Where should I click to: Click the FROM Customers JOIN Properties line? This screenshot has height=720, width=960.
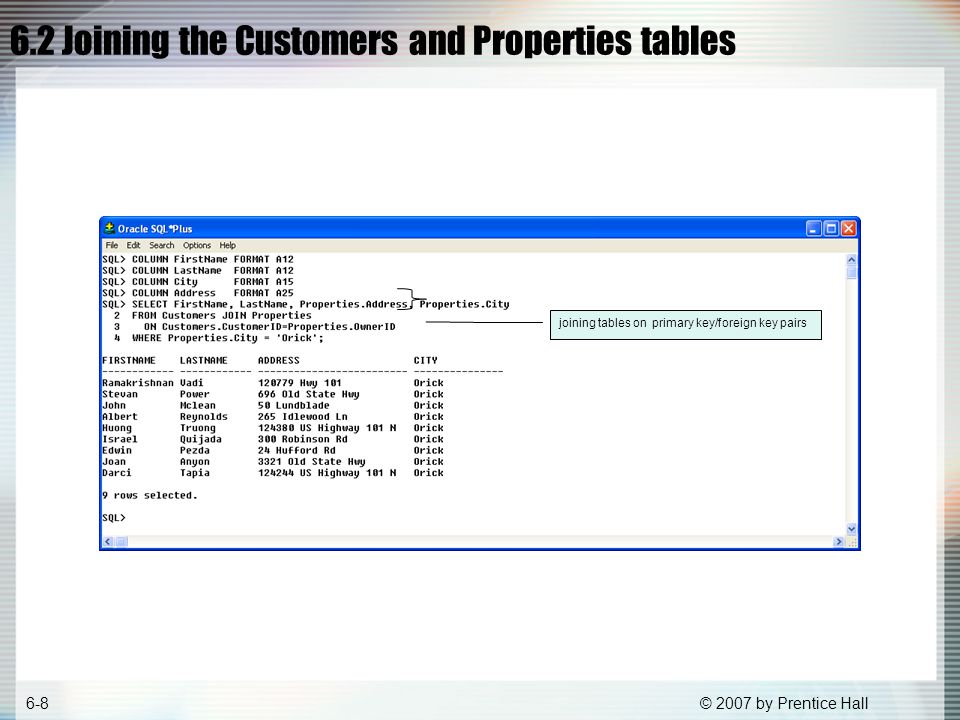click(212, 316)
